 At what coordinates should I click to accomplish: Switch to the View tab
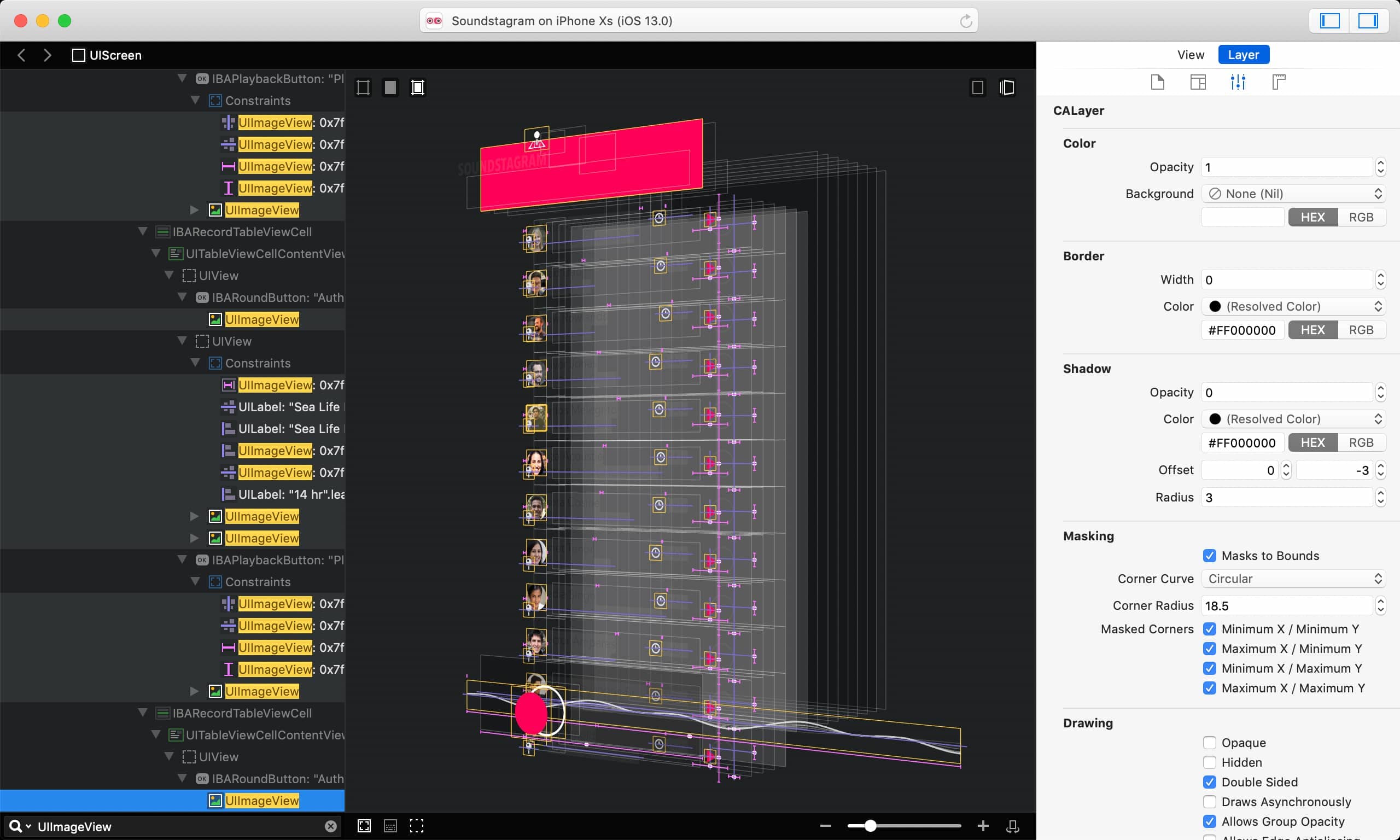click(1190, 55)
